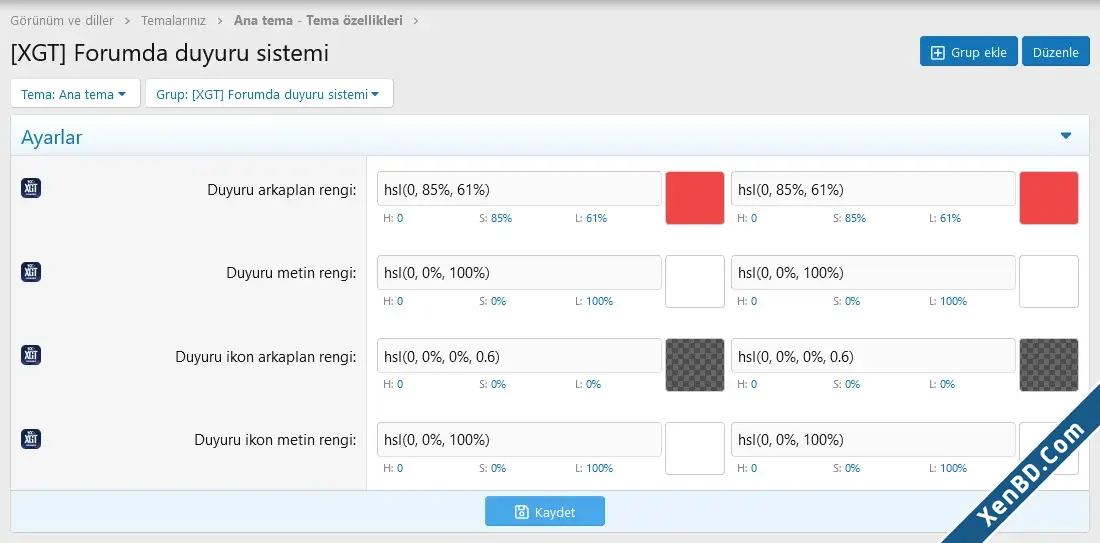
Task: Open first red swatch for Duyuru arkaplan rengi
Action: (695, 198)
